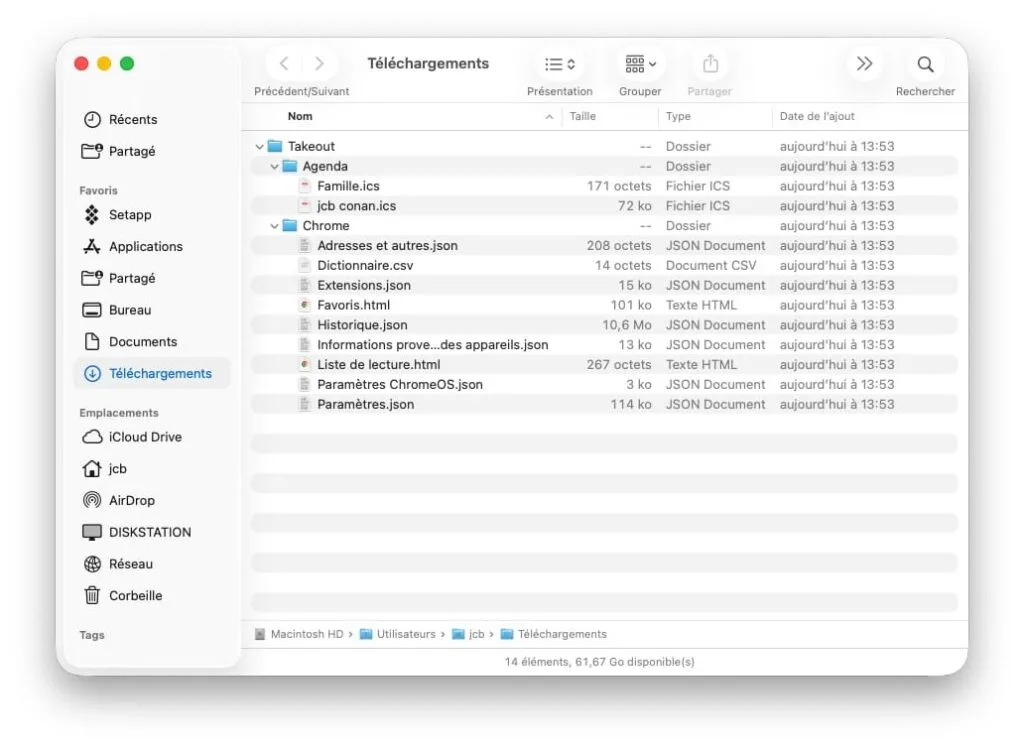The width and height of the screenshot is (1024, 749).
Task: Click the forward arrow navigation button
Action: pyautogui.click(x=319, y=64)
